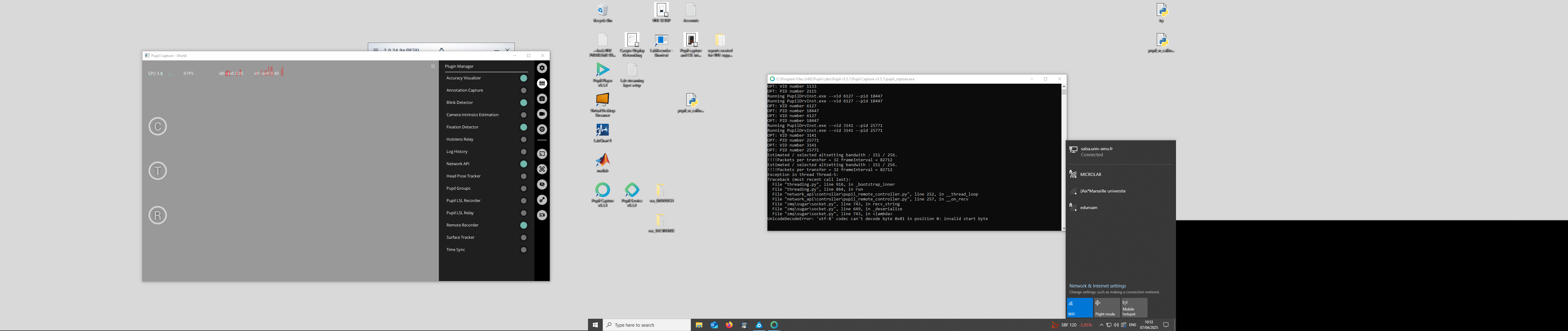Select the Pupil Capture desktop shortcut
Viewport: 1568px width, 331px height.
pos(603,194)
